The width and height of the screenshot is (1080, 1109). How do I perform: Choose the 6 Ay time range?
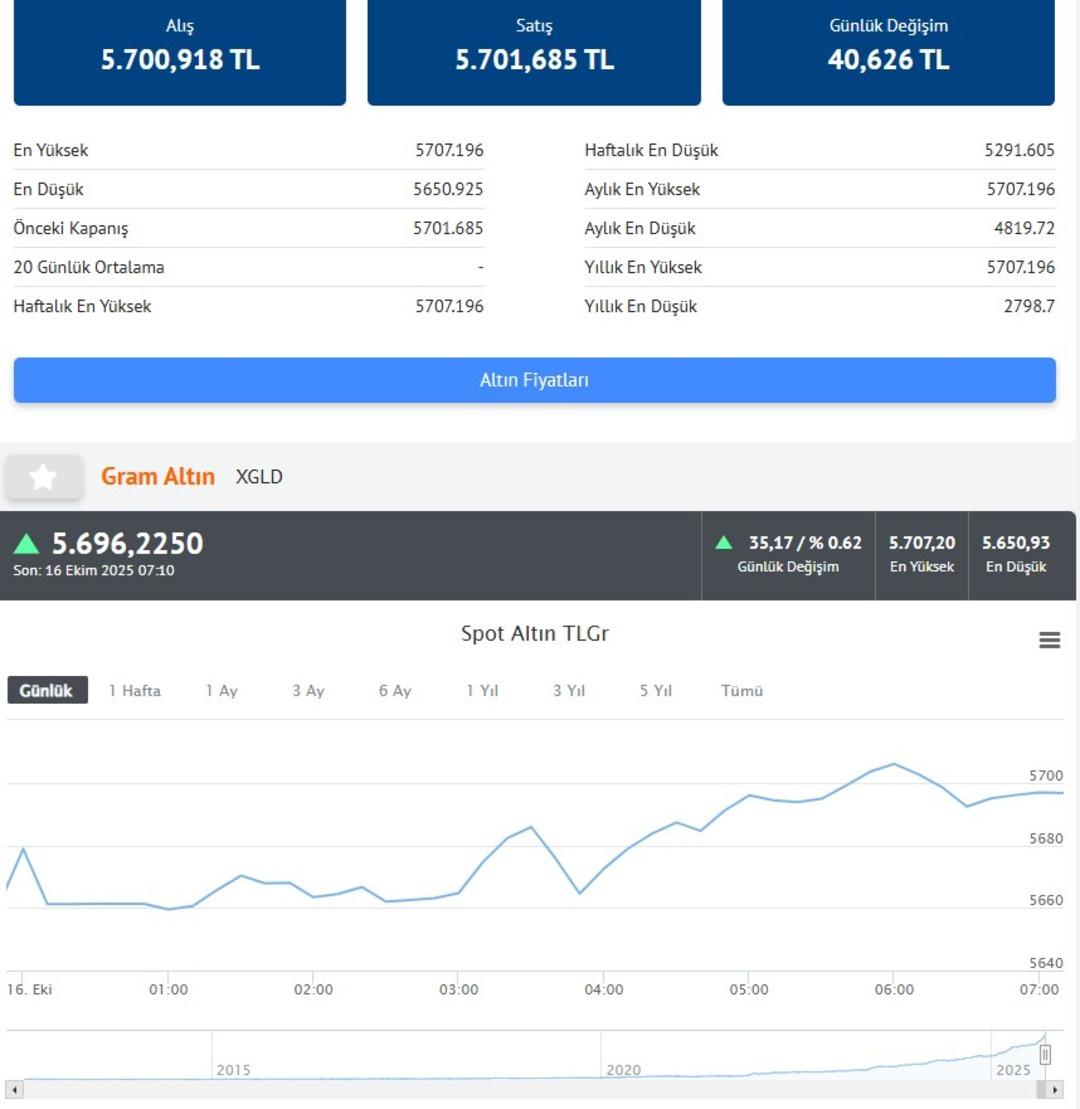[x=394, y=690]
